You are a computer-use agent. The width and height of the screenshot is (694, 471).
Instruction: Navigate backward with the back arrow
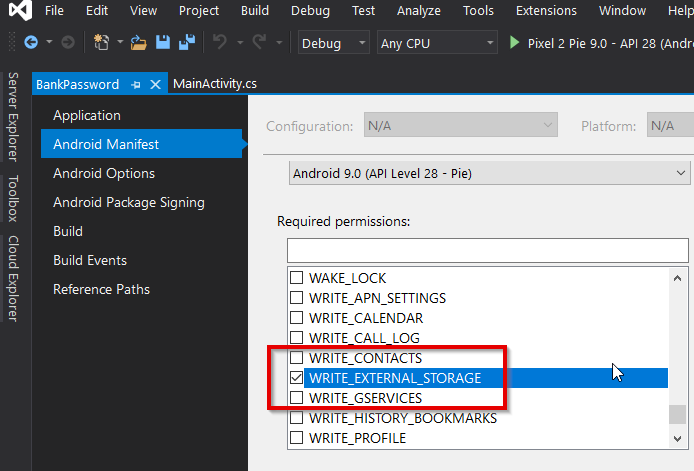pyautogui.click(x=31, y=42)
